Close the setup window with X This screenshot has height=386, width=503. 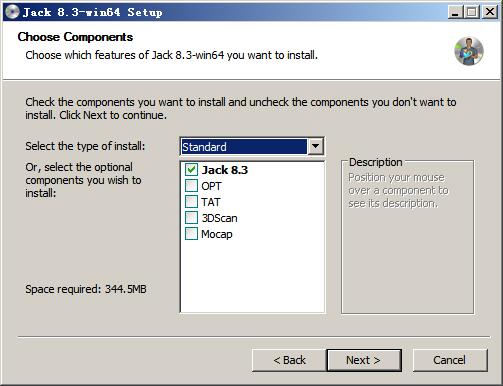pos(490,12)
